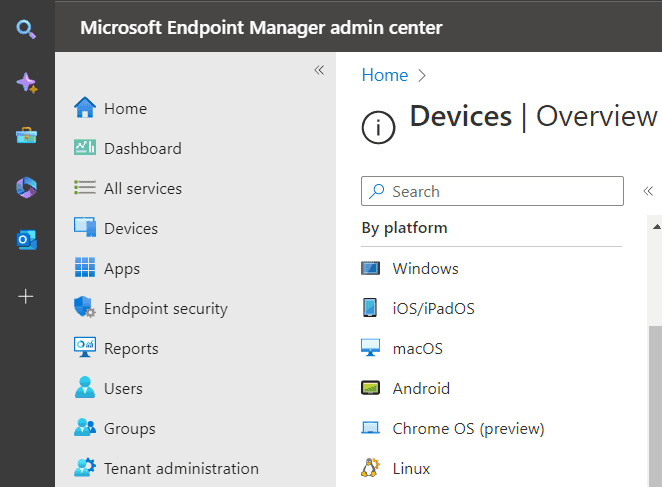Collapse the left navigation menu
Image resolution: width=662 pixels, height=487 pixels.
[x=319, y=70]
